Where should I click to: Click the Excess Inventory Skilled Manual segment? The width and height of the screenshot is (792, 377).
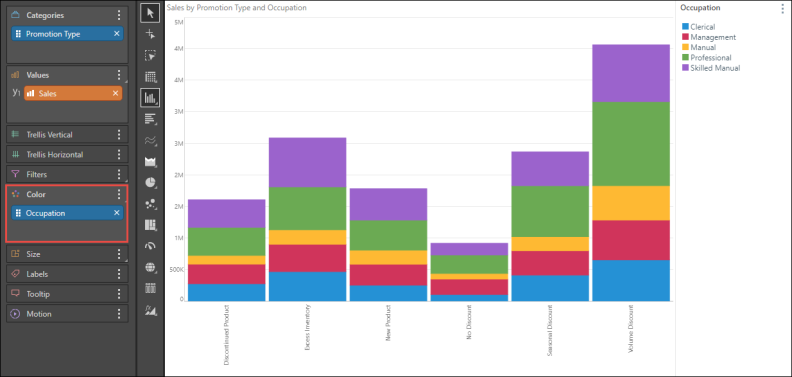coord(308,162)
